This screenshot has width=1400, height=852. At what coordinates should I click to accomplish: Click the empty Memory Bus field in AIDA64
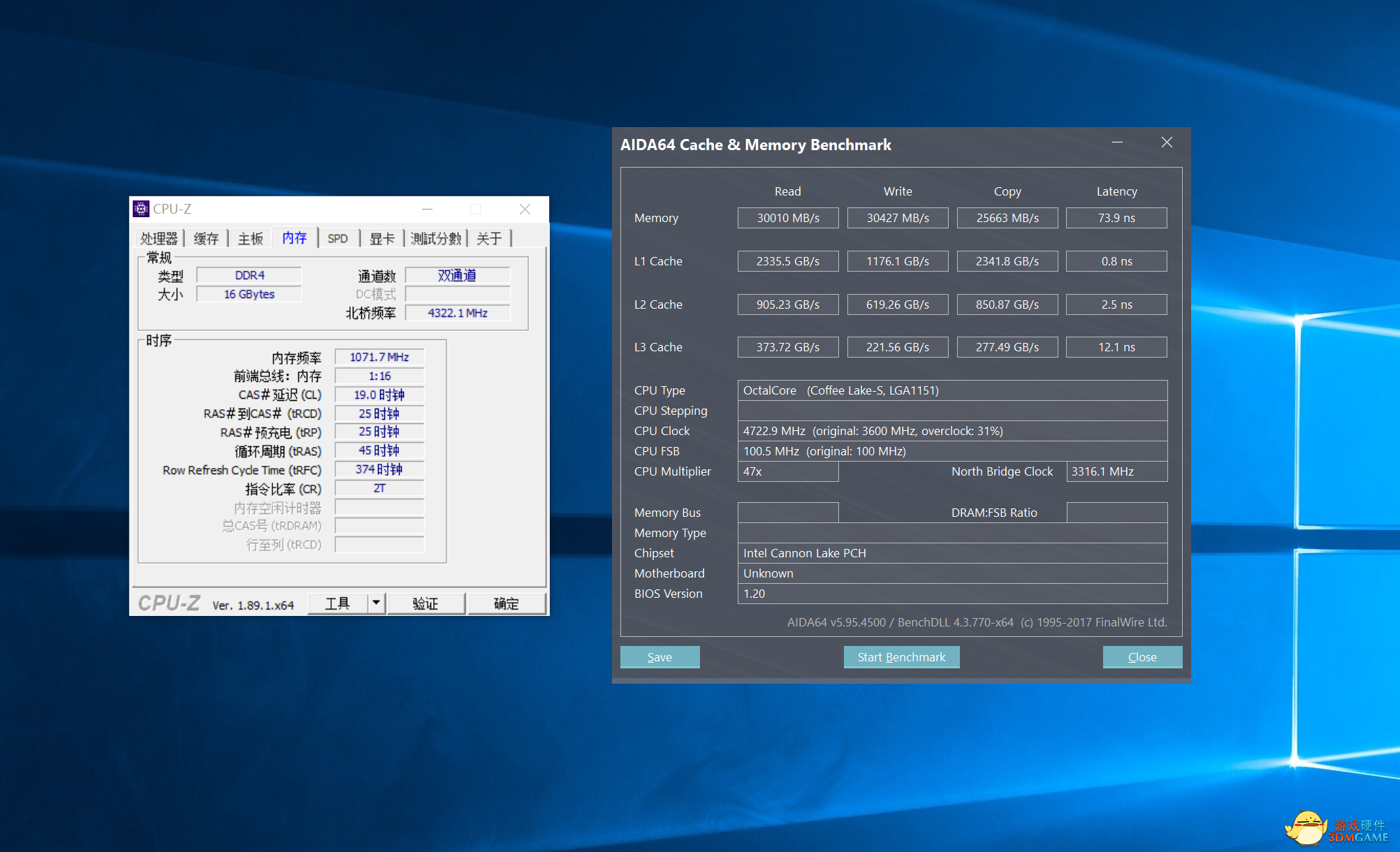tap(788, 513)
